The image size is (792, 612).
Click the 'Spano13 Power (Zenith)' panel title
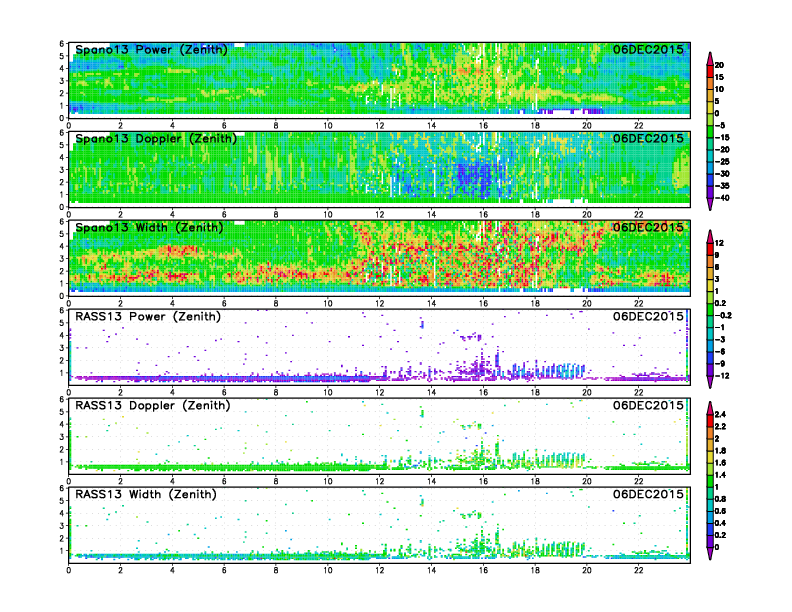(151, 50)
